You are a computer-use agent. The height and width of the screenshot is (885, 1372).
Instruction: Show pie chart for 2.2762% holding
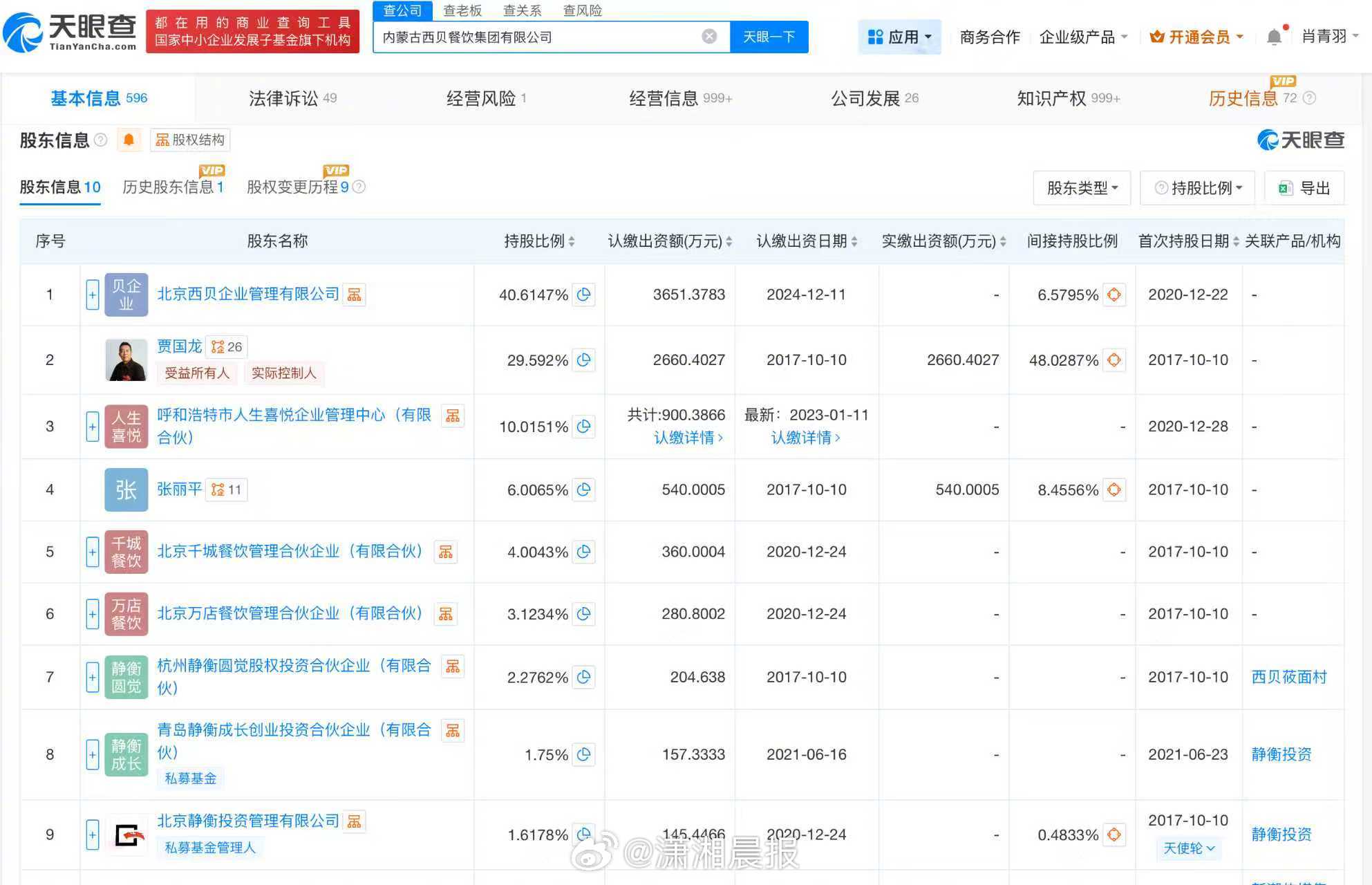[584, 677]
